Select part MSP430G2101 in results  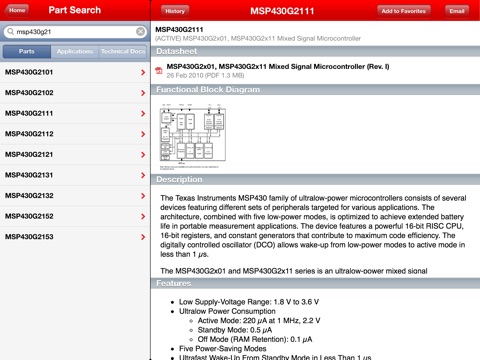coord(75,72)
